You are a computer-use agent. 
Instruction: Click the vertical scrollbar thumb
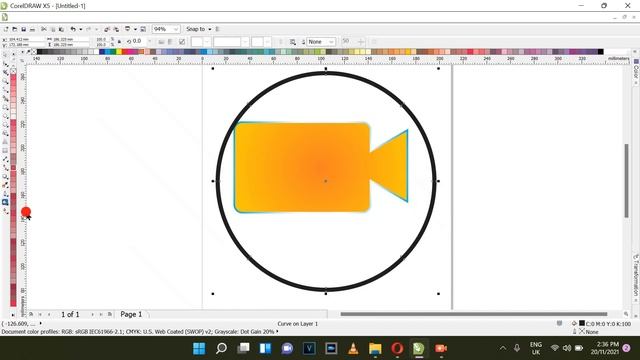[627, 181]
